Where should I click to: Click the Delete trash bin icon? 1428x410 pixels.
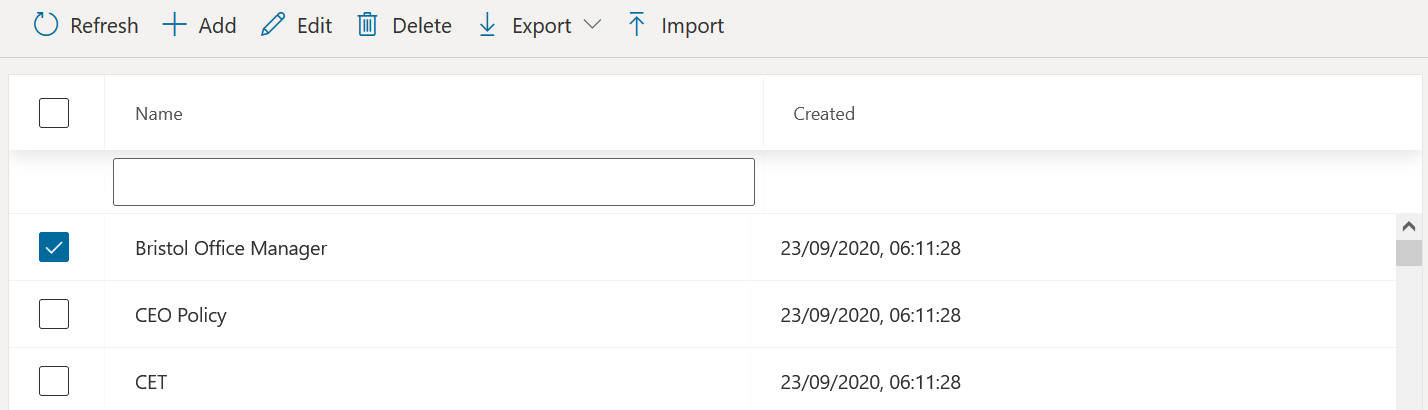pos(367,25)
